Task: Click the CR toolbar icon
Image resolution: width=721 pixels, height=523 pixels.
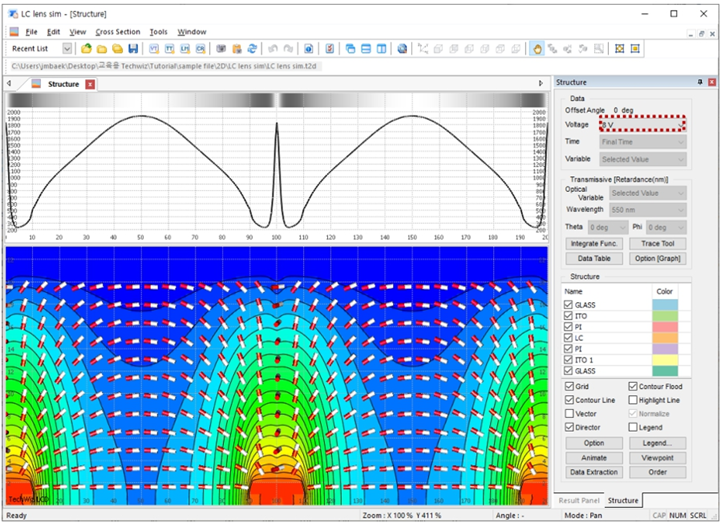Action: 200,49
